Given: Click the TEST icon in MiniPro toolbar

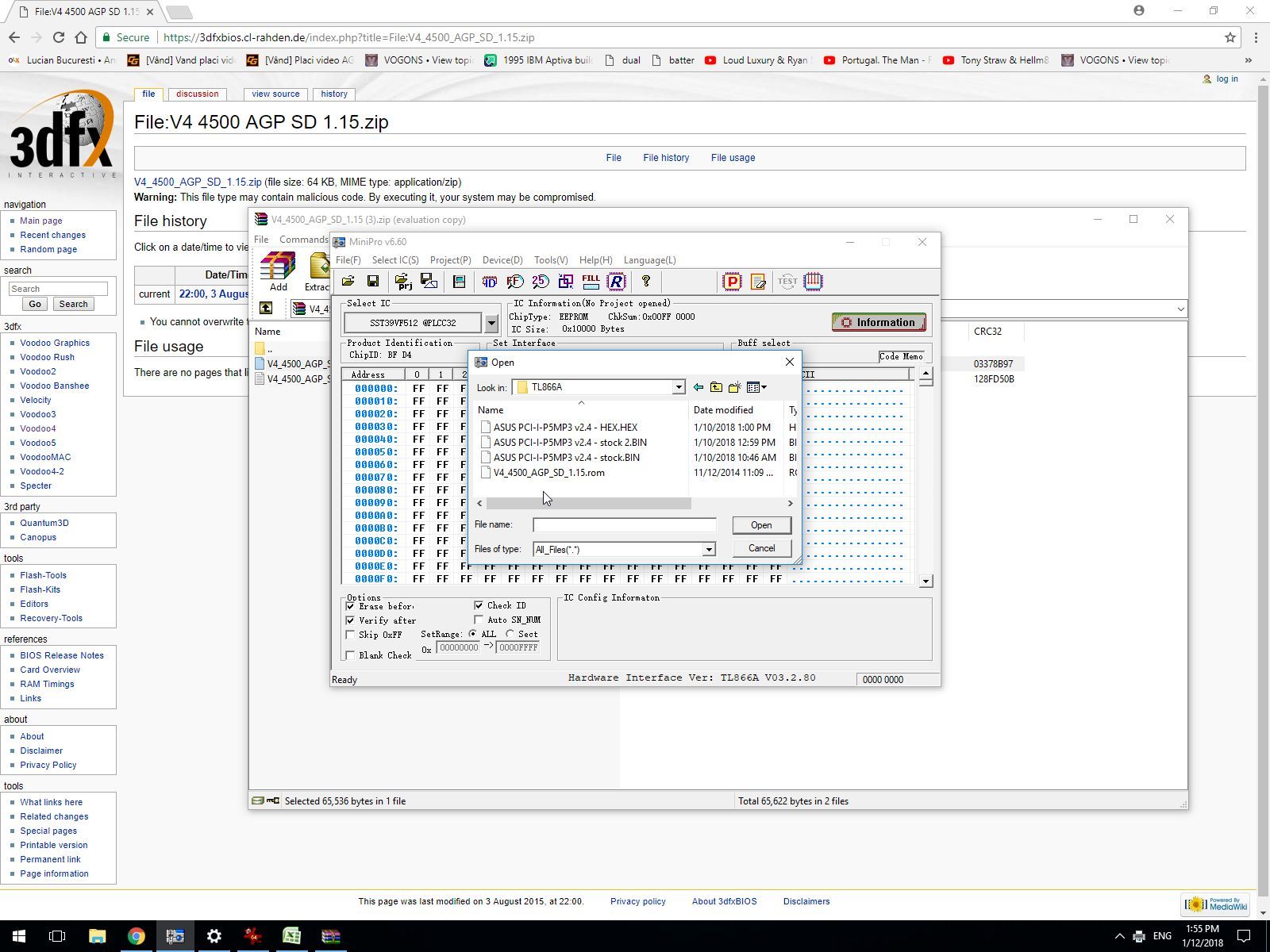Looking at the screenshot, I should point(787,282).
